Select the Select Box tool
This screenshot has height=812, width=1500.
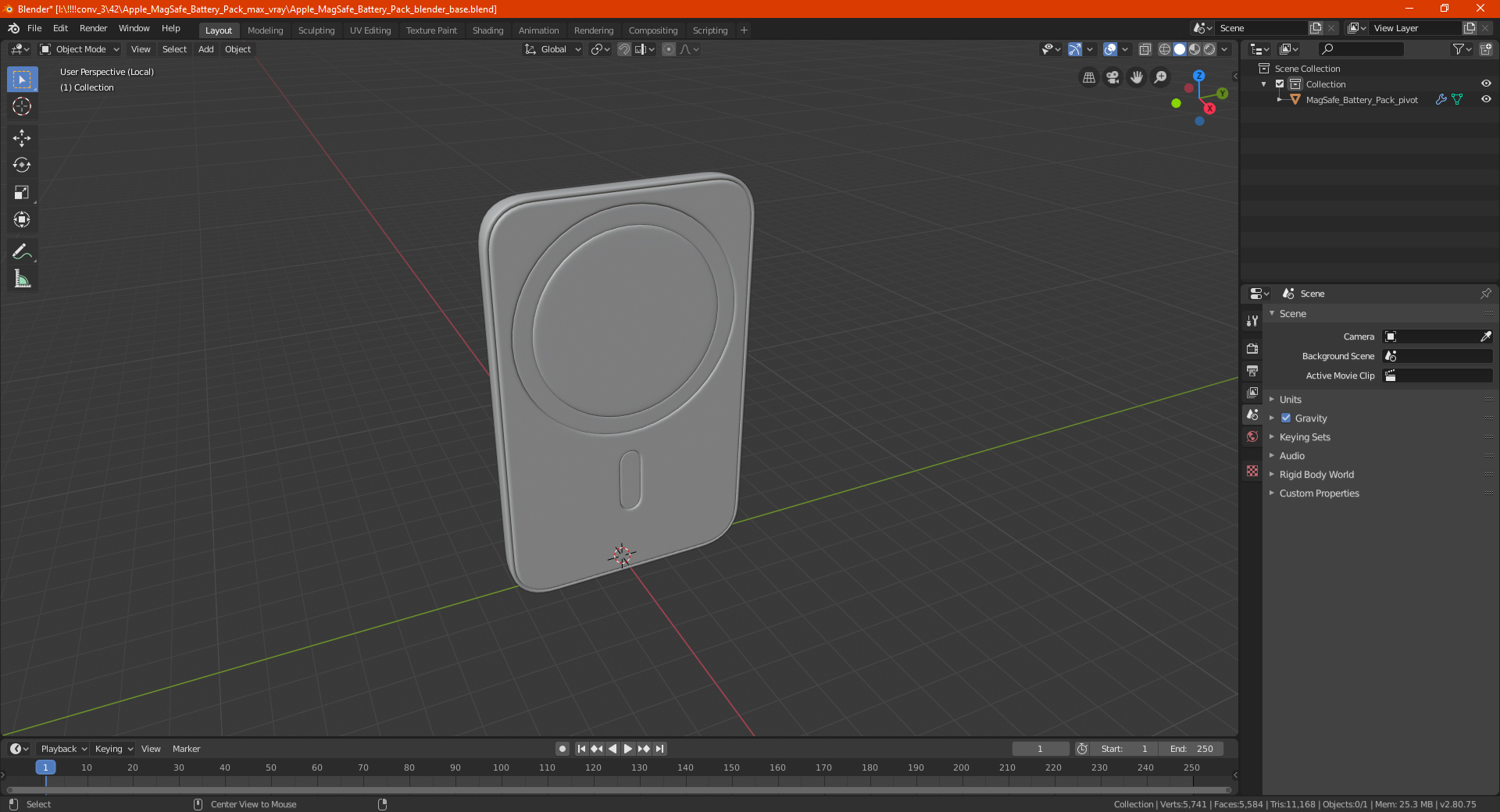pos(22,80)
